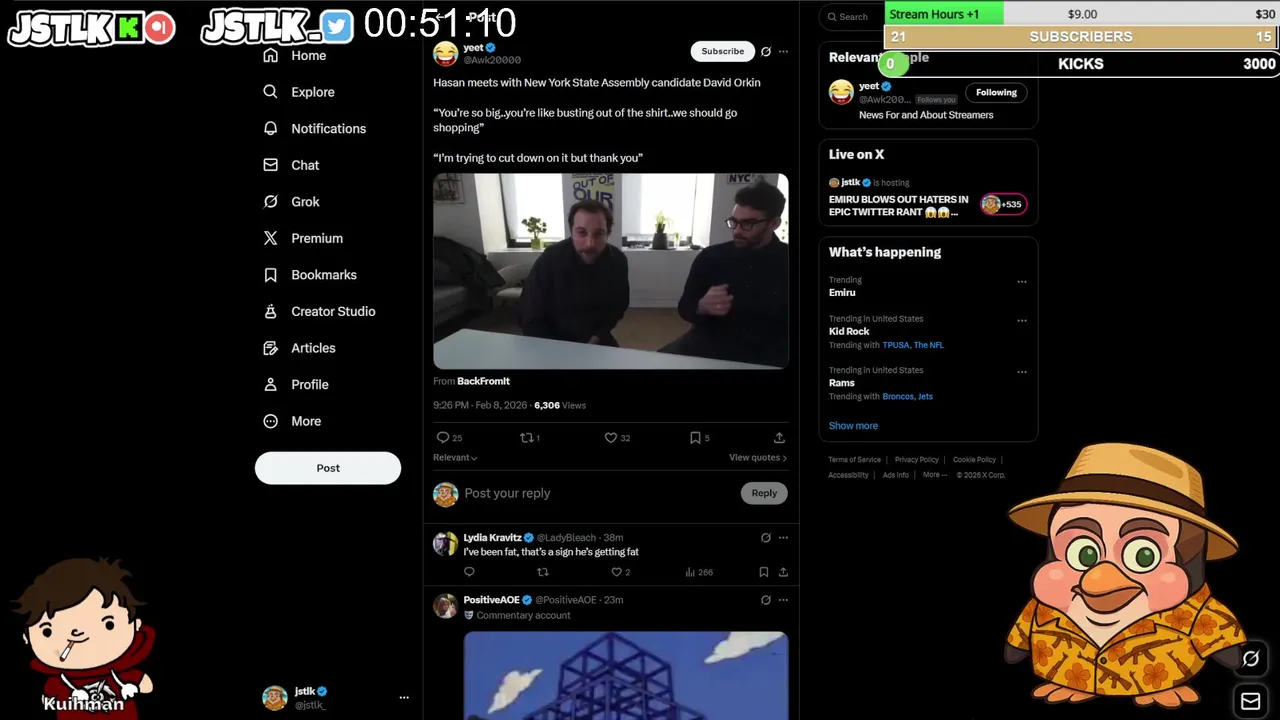Click the Home house icon
The image size is (1280, 720).
tap(270, 55)
